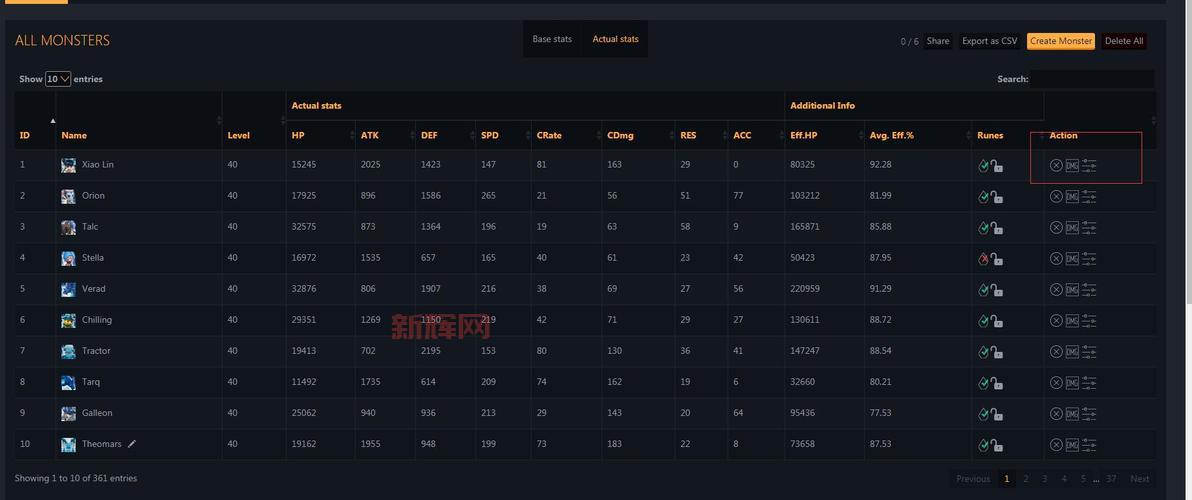Viewport: 1192px width, 500px height.
Task: Go to page 2 of results
Action: (x=1026, y=479)
